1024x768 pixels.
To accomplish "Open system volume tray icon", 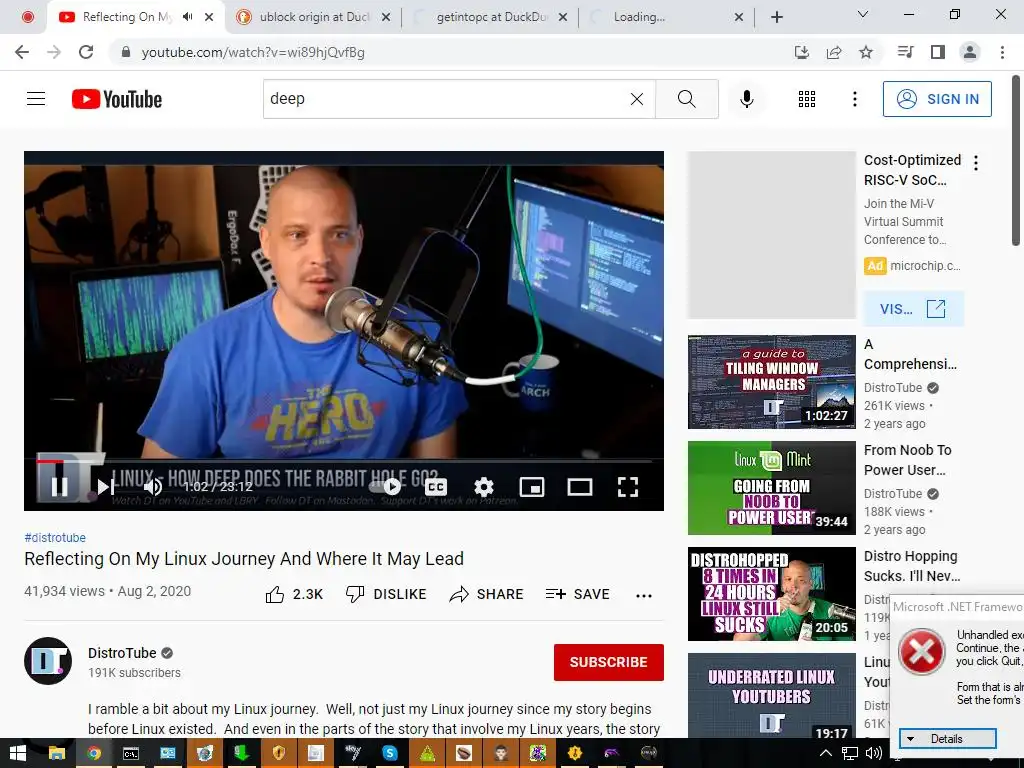I will click(873, 754).
